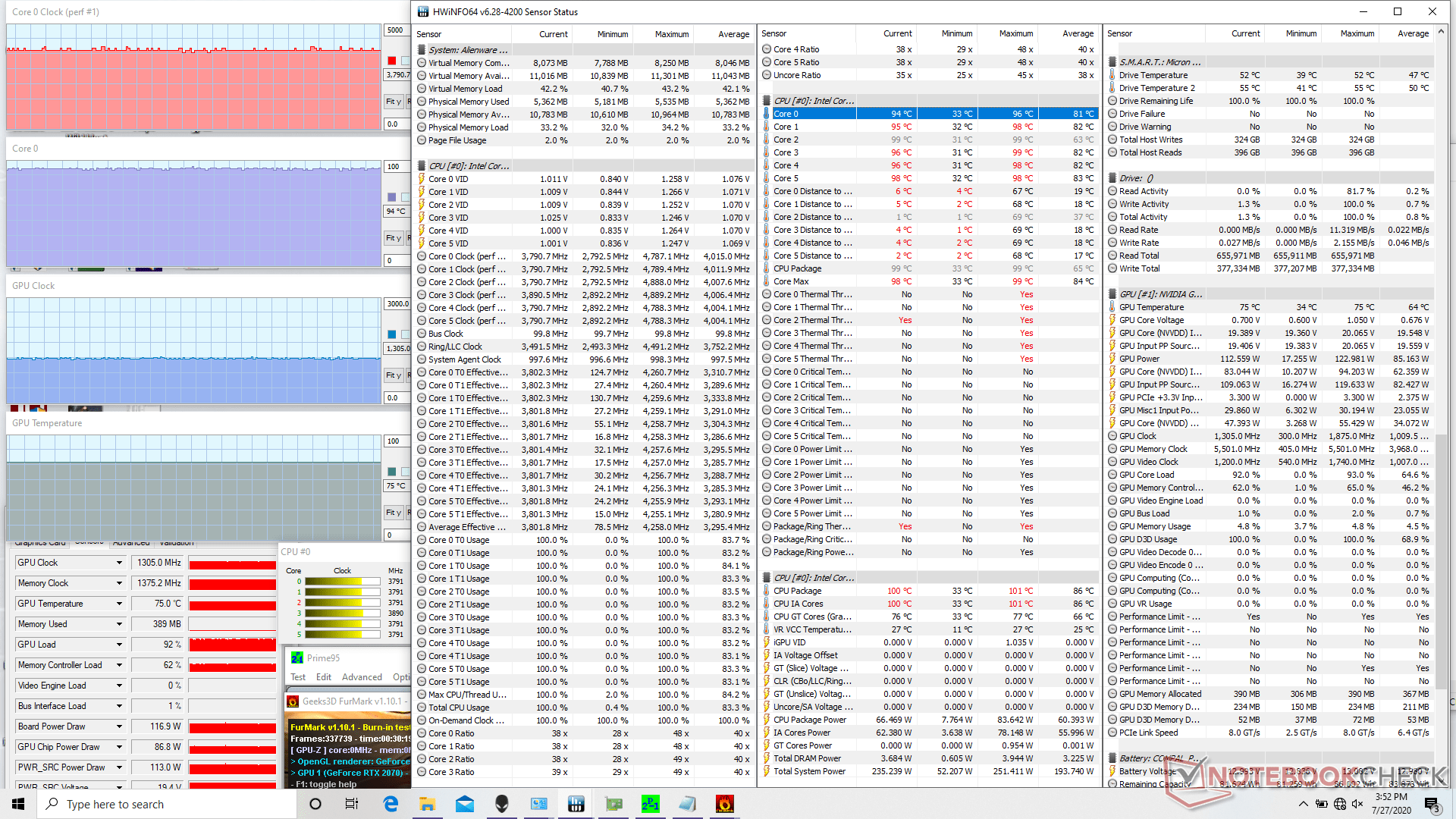1456x819 pixels.
Task: Expand the Memory Clock dropdown in GPU-Z
Action: point(118,582)
